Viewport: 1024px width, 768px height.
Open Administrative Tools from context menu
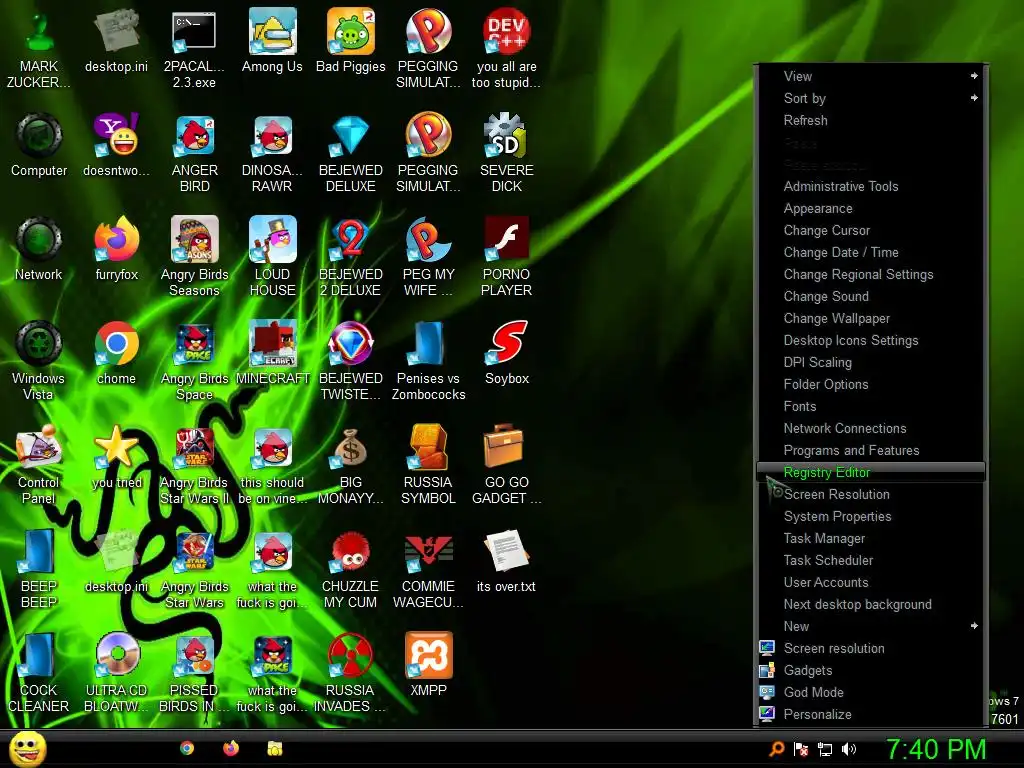871,187
